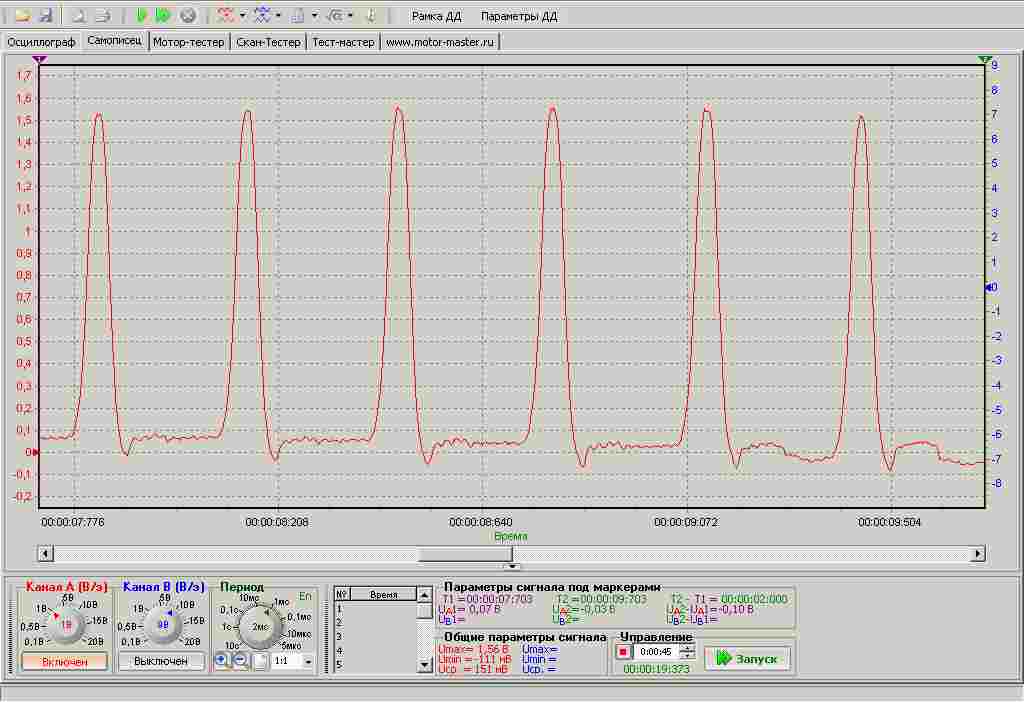Viewport: 1024px width, 702px height.
Task: Click the purple left marker triangle
Action: (x=40, y=60)
